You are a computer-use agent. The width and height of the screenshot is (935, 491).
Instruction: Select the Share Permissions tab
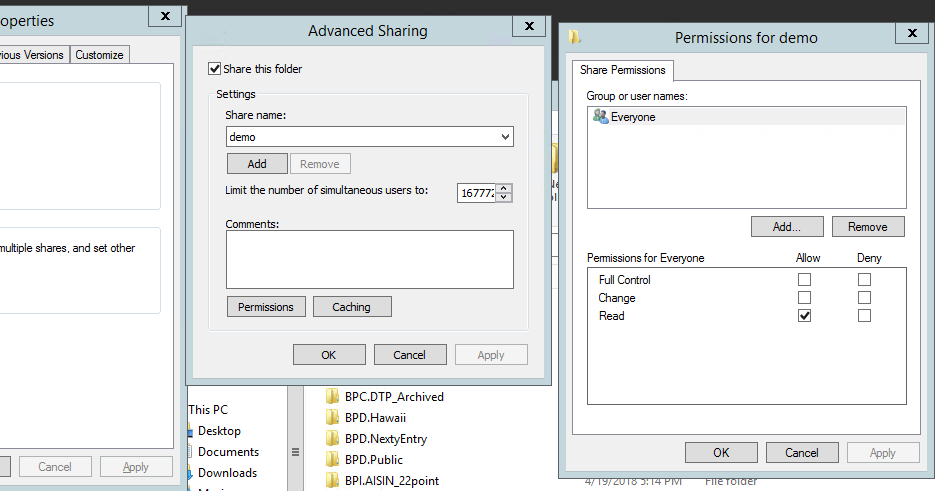[623, 70]
